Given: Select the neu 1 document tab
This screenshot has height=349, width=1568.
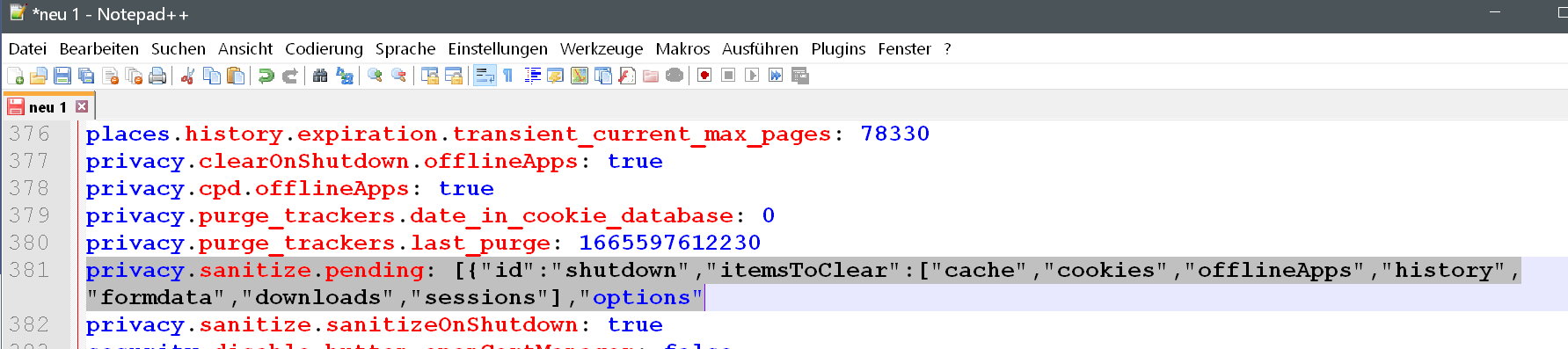Looking at the screenshot, I should pos(47,107).
